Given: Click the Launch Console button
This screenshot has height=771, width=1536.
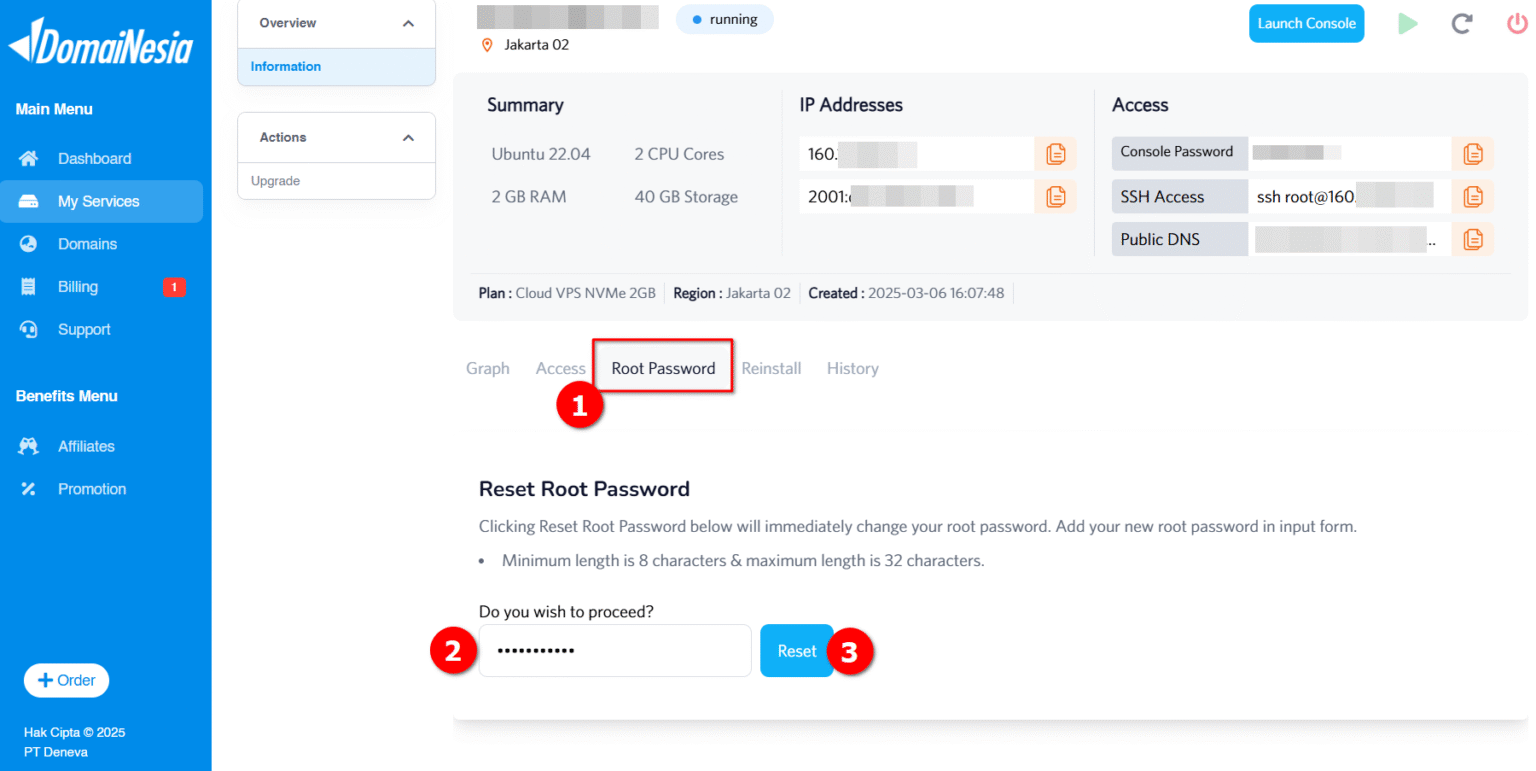Looking at the screenshot, I should point(1306,22).
